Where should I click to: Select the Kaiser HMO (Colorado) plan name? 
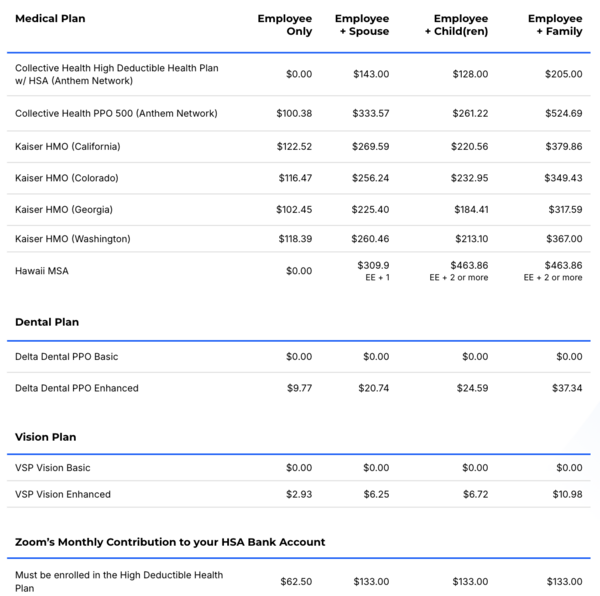point(67,178)
